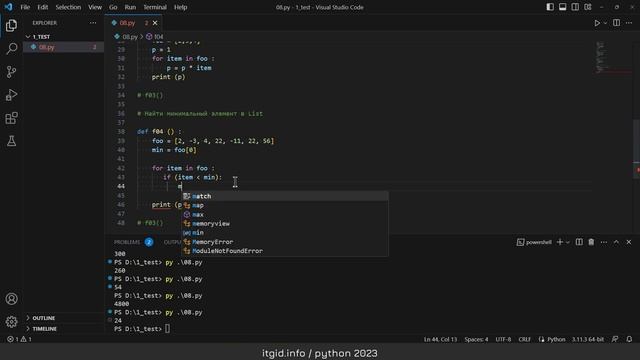Split the editor to the right
This screenshot has height=360, width=640.
click(x=616, y=23)
